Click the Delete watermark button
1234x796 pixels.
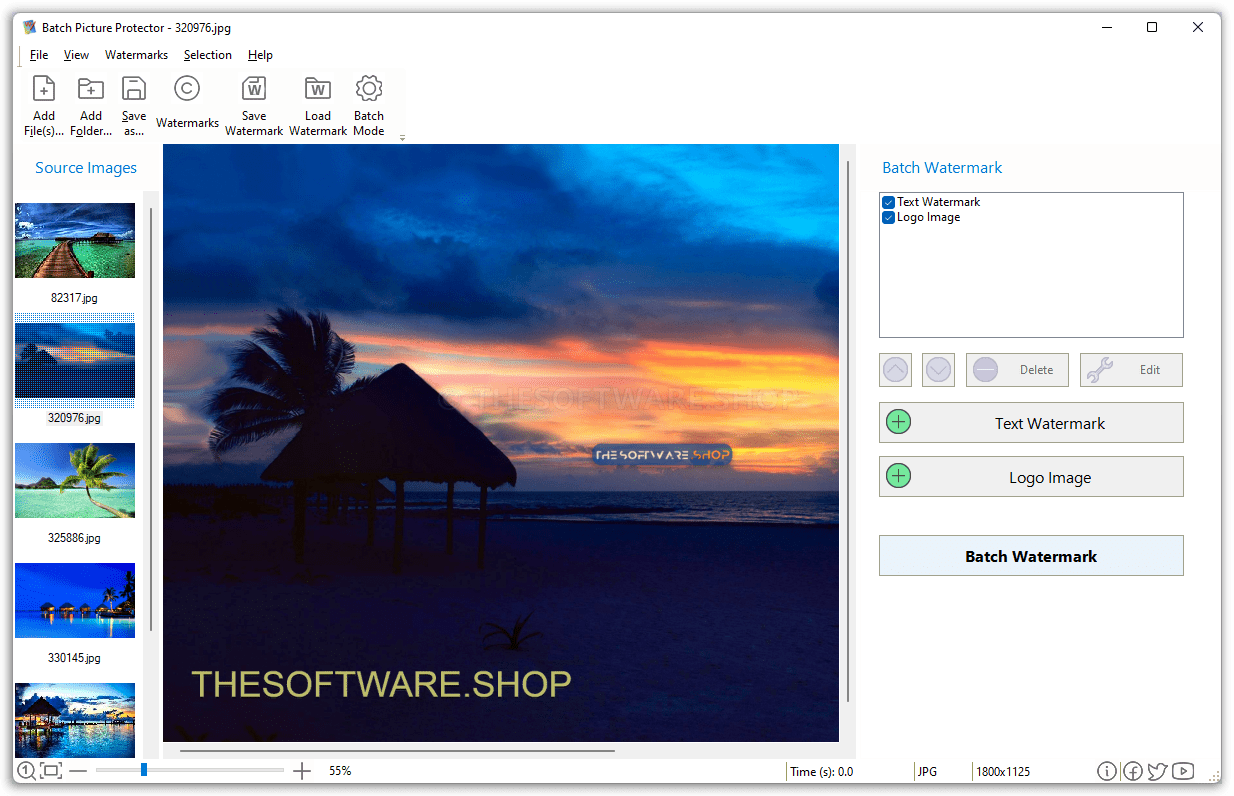pyautogui.click(x=1017, y=370)
